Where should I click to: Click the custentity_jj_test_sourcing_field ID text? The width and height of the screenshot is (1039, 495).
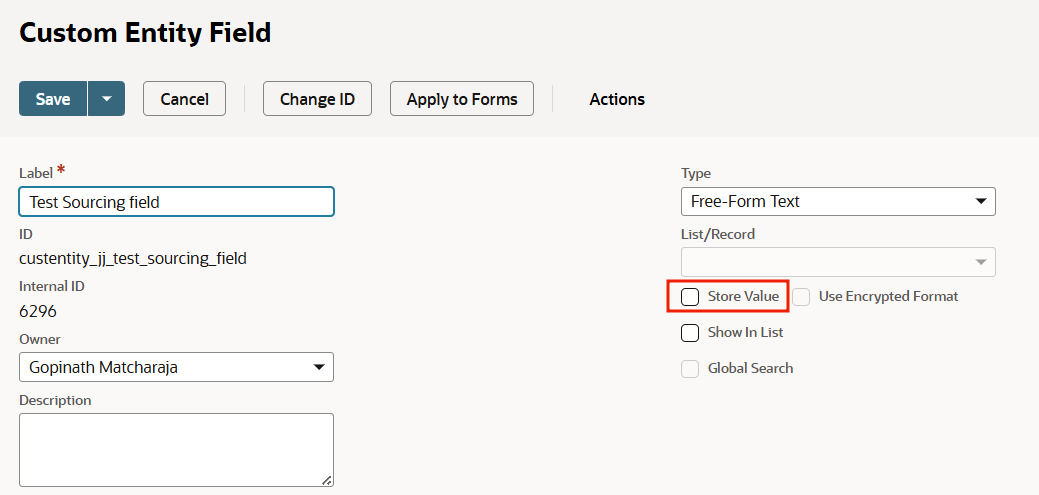[x=133, y=258]
